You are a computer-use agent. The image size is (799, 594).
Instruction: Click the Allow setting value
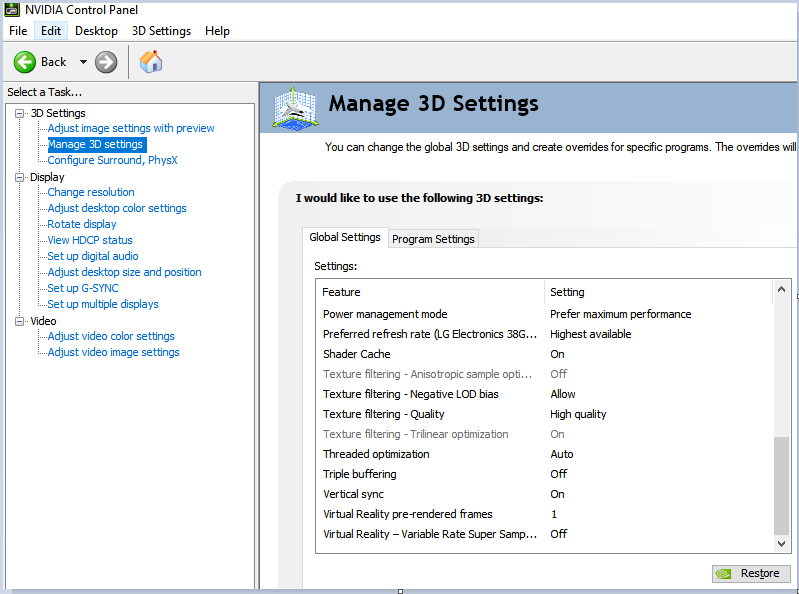[x=563, y=394]
